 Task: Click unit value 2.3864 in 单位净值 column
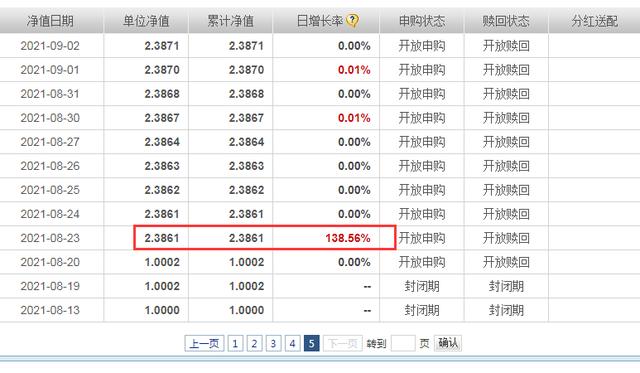click(x=162, y=142)
